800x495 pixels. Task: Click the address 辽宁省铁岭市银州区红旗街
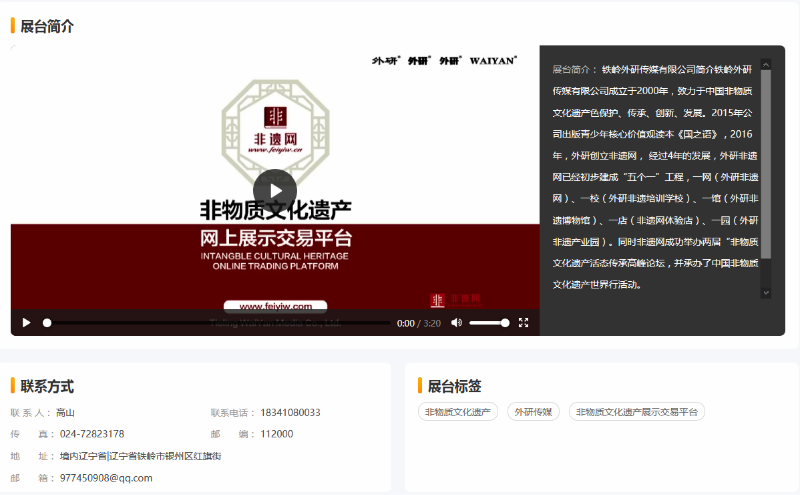point(165,456)
